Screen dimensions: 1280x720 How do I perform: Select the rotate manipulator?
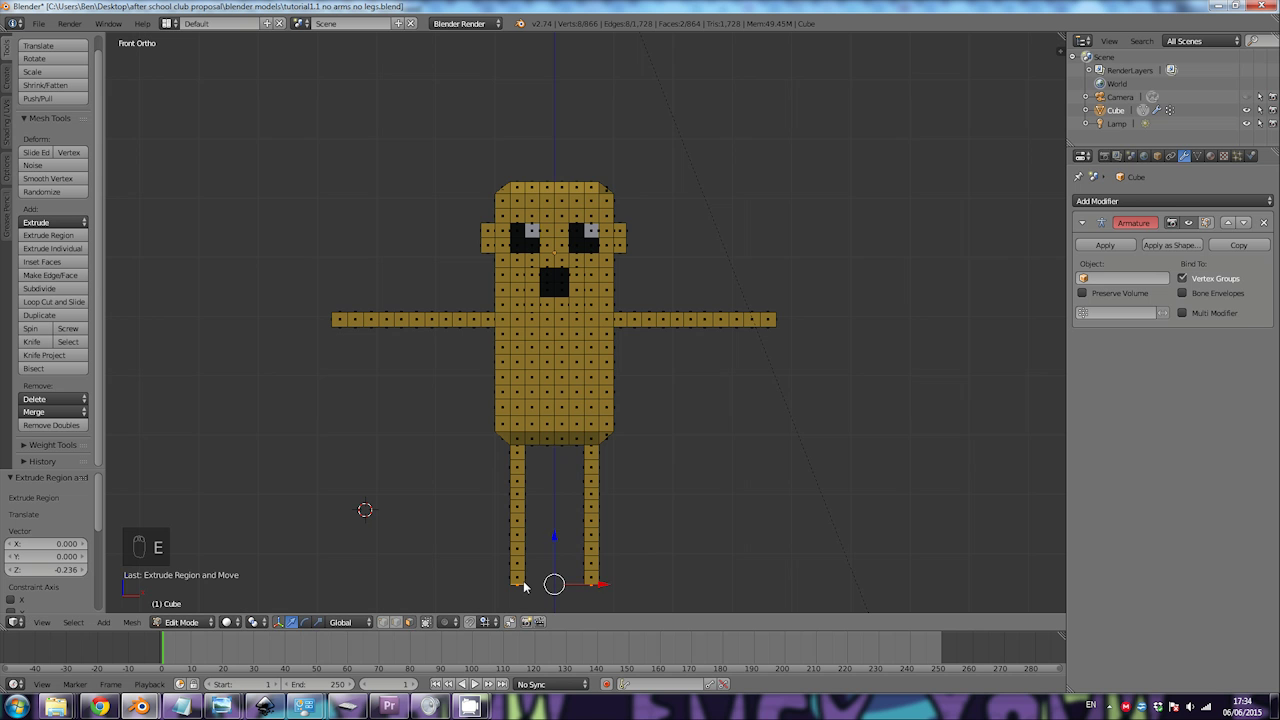pos(305,622)
